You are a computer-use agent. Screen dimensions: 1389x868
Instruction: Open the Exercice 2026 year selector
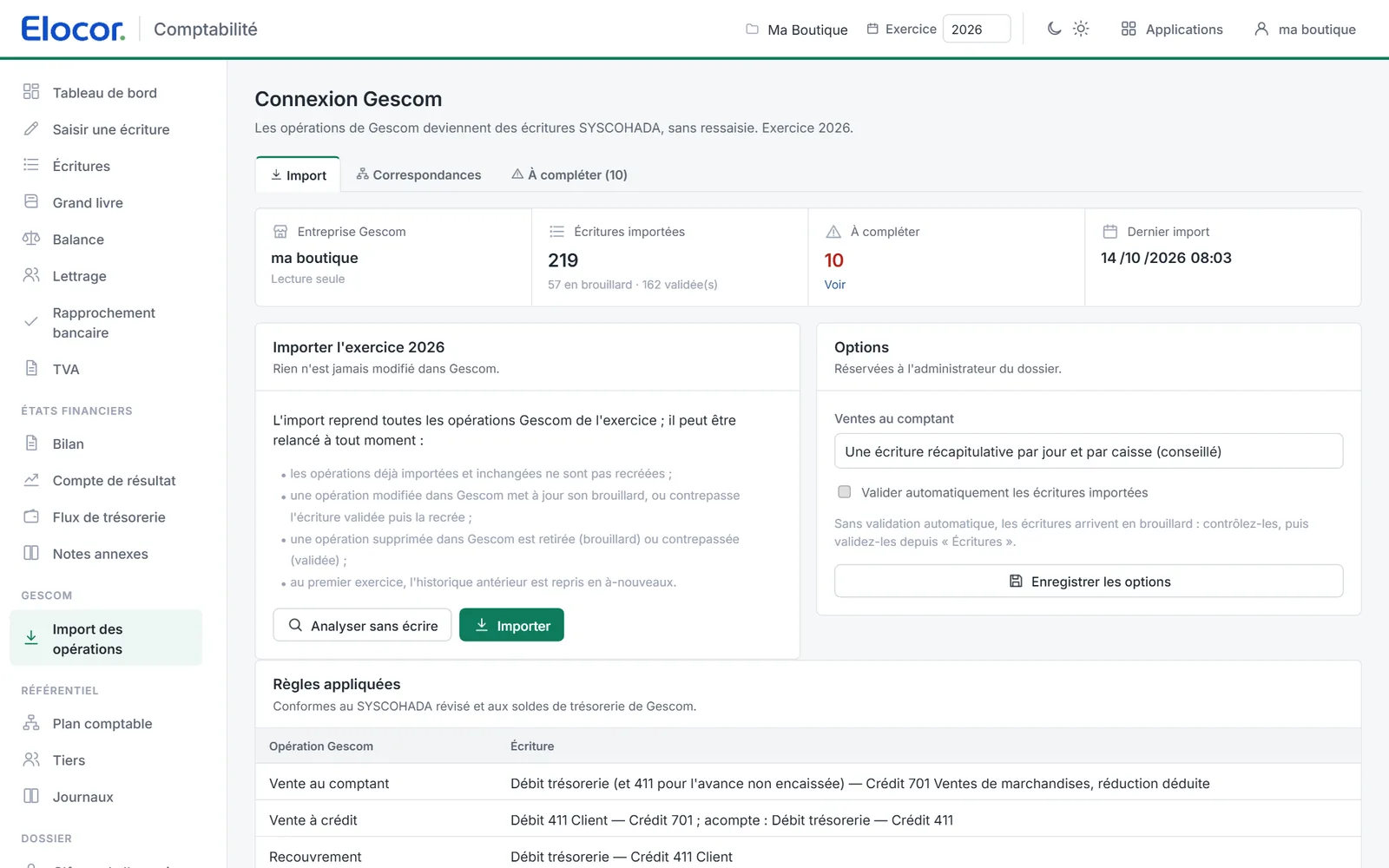pos(977,29)
